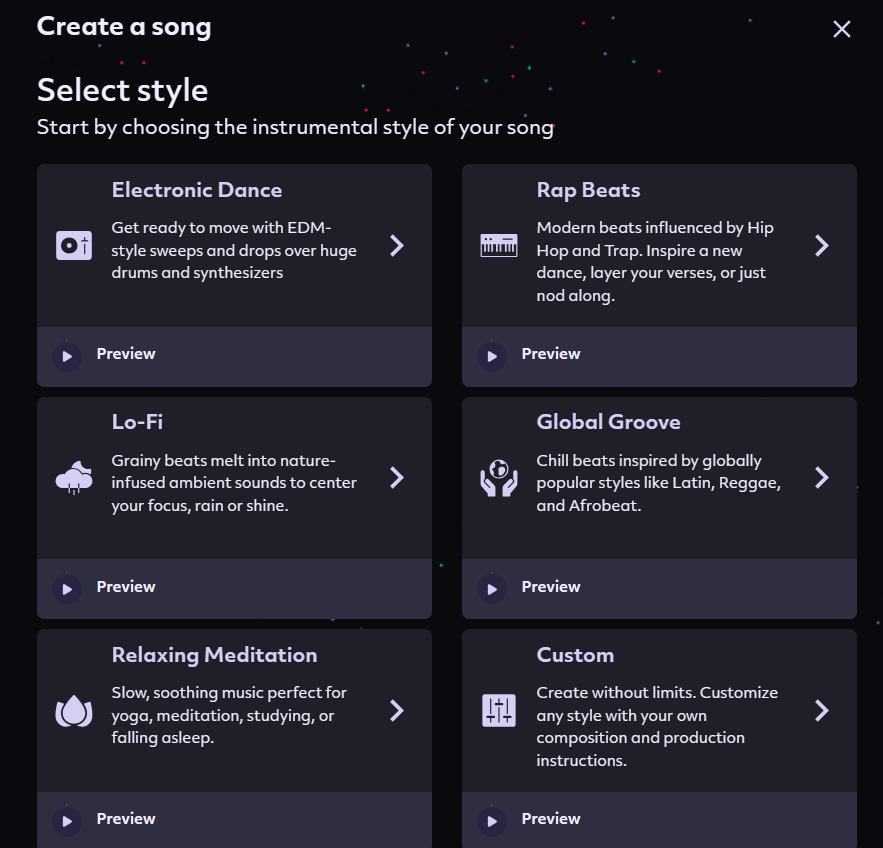Screen dimensions: 883x848
Task: Select the Custom style title
Action: pos(575,655)
